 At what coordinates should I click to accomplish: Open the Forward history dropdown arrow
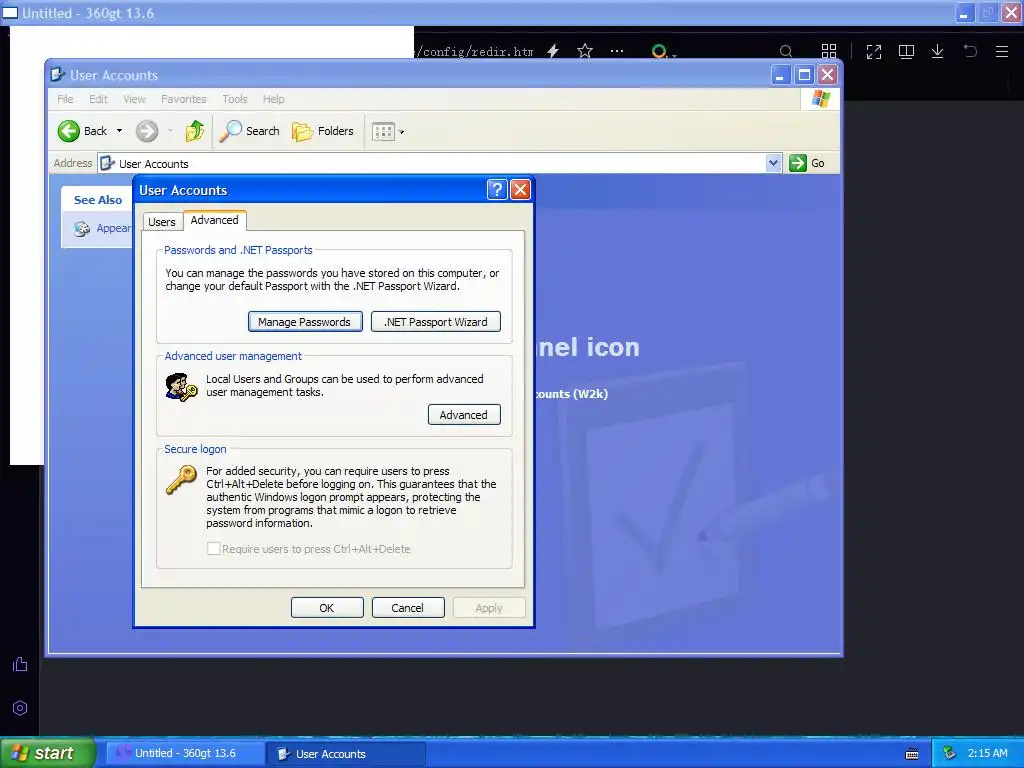click(x=170, y=131)
